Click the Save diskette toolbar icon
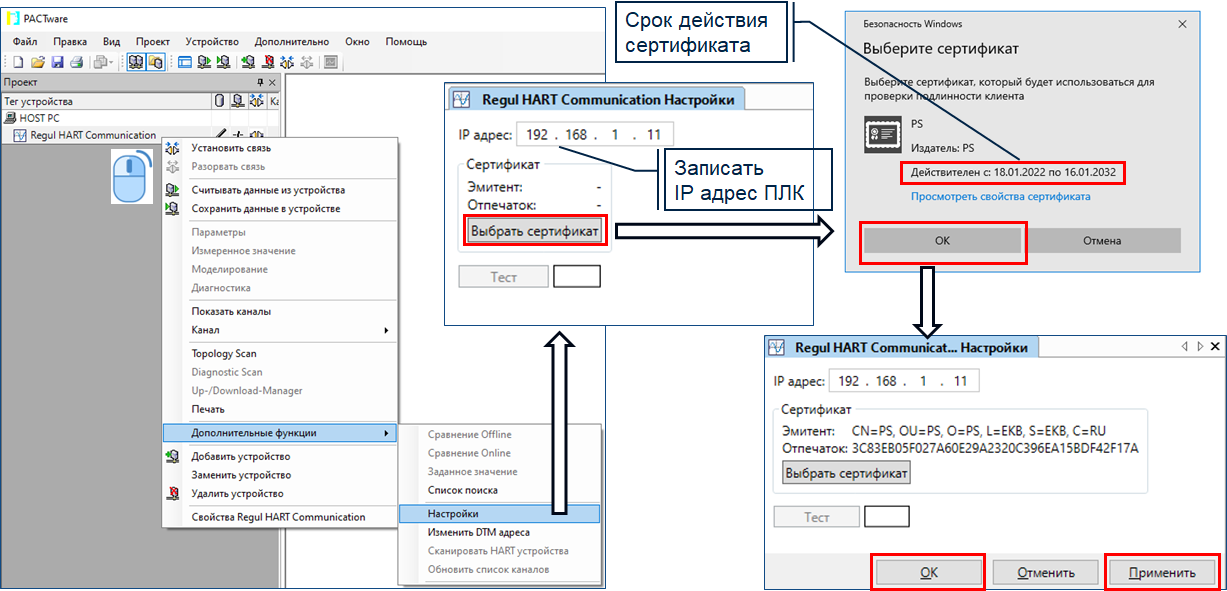This screenshot has height=591, width=1227. click(57, 62)
